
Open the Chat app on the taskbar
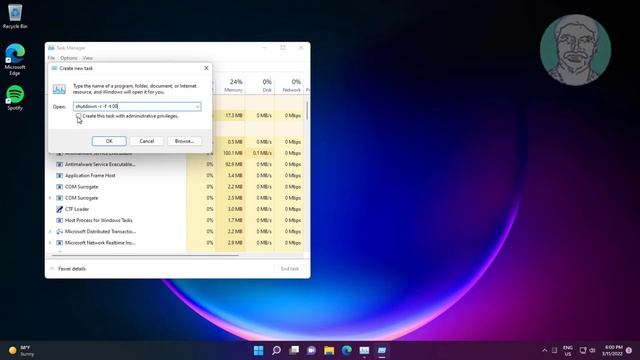pos(311,350)
